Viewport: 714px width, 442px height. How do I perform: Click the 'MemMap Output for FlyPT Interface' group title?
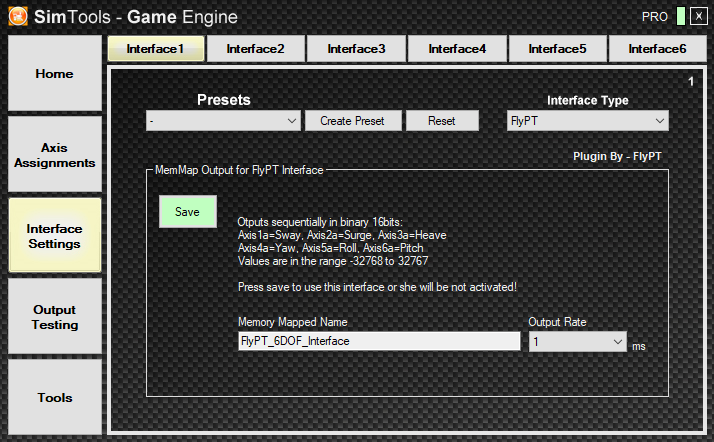coord(239,170)
